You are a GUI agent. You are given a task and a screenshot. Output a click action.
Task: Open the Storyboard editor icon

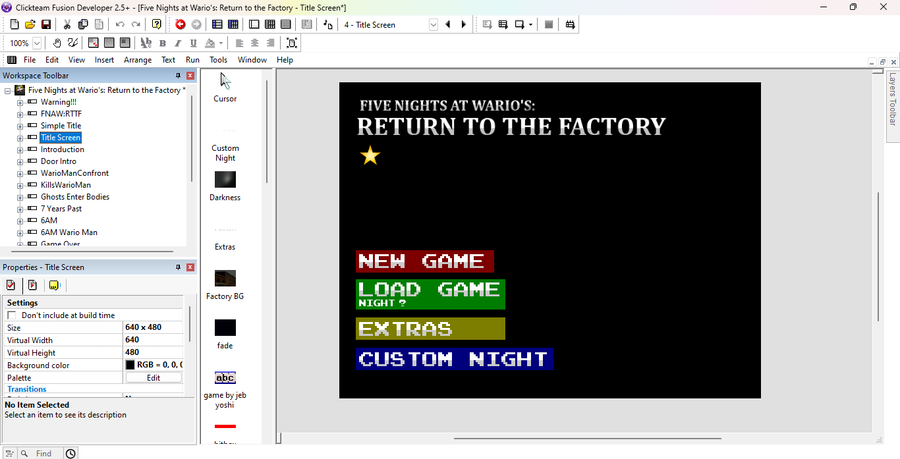tap(217, 25)
